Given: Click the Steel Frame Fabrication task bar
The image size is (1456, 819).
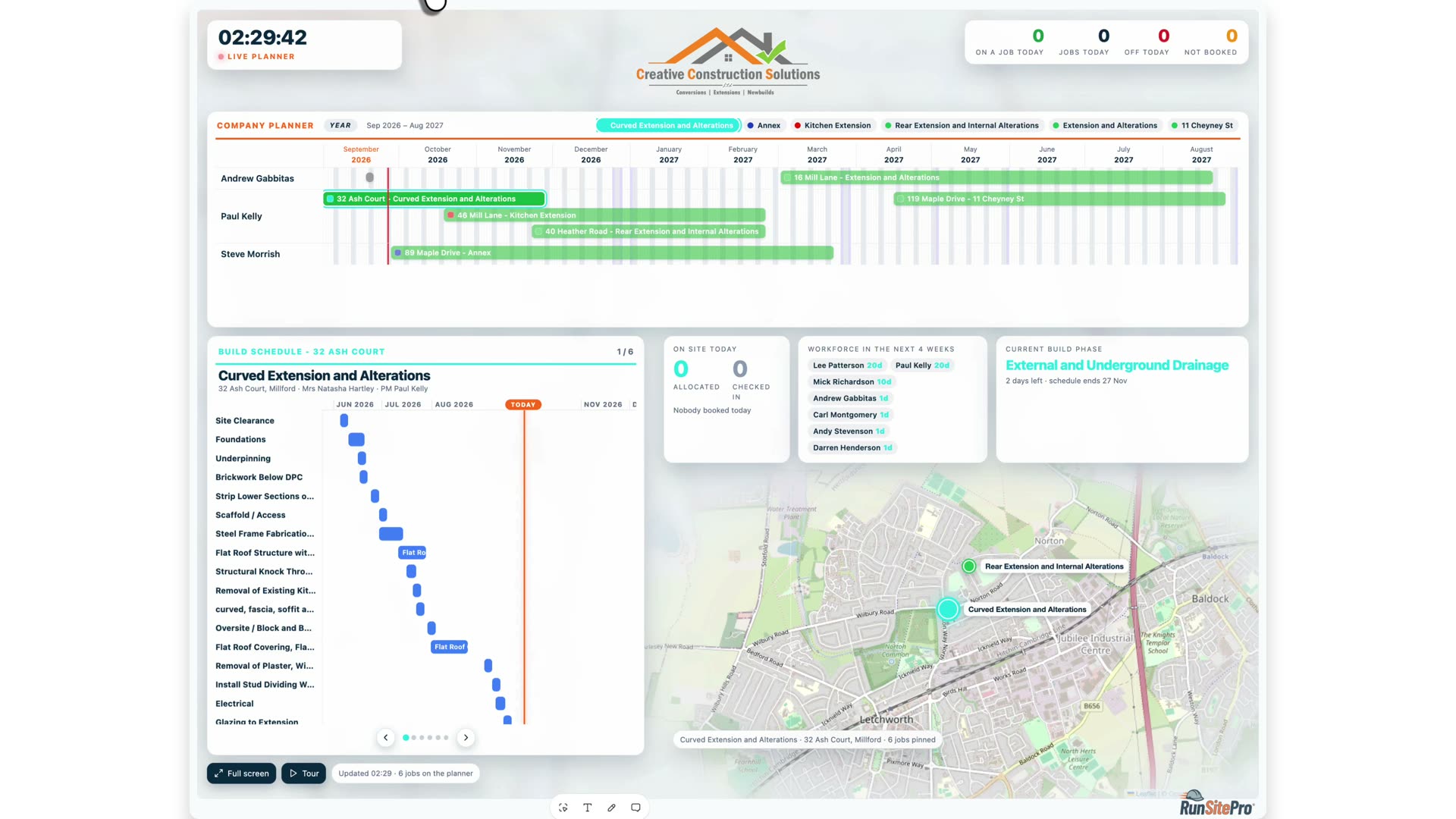Looking at the screenshot, I should coord(391,534).
